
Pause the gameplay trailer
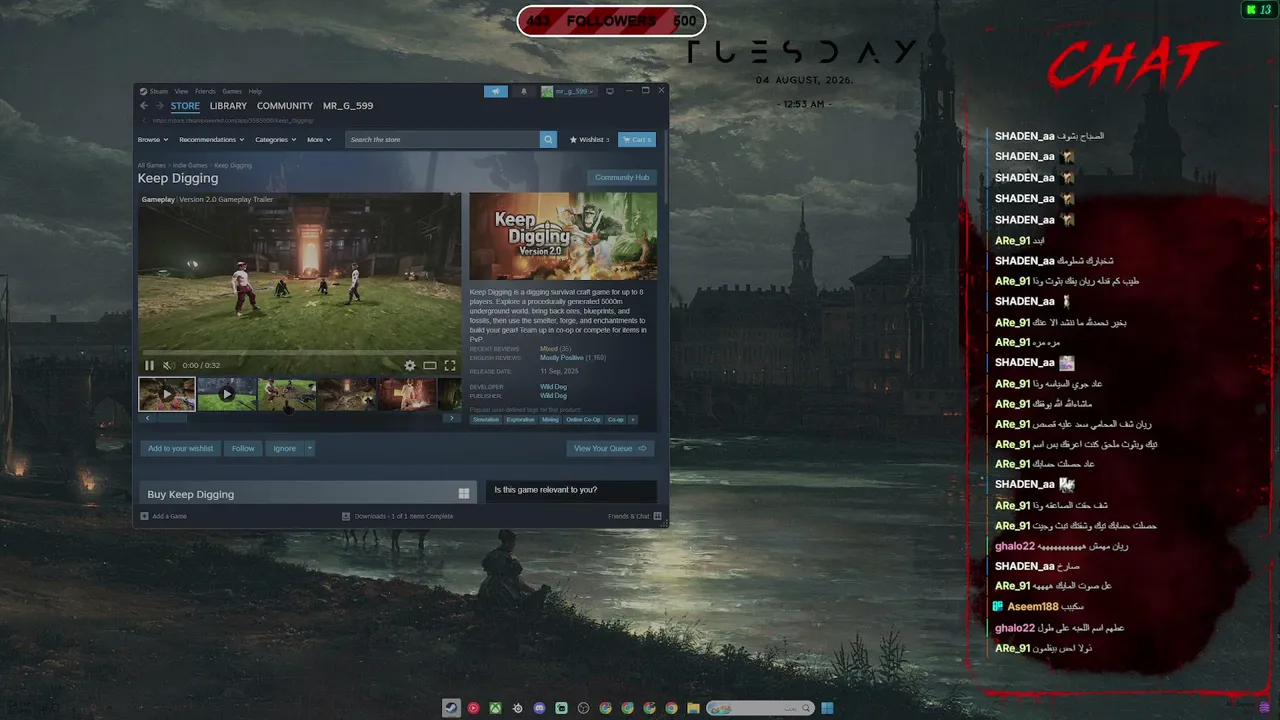(150, 366)
